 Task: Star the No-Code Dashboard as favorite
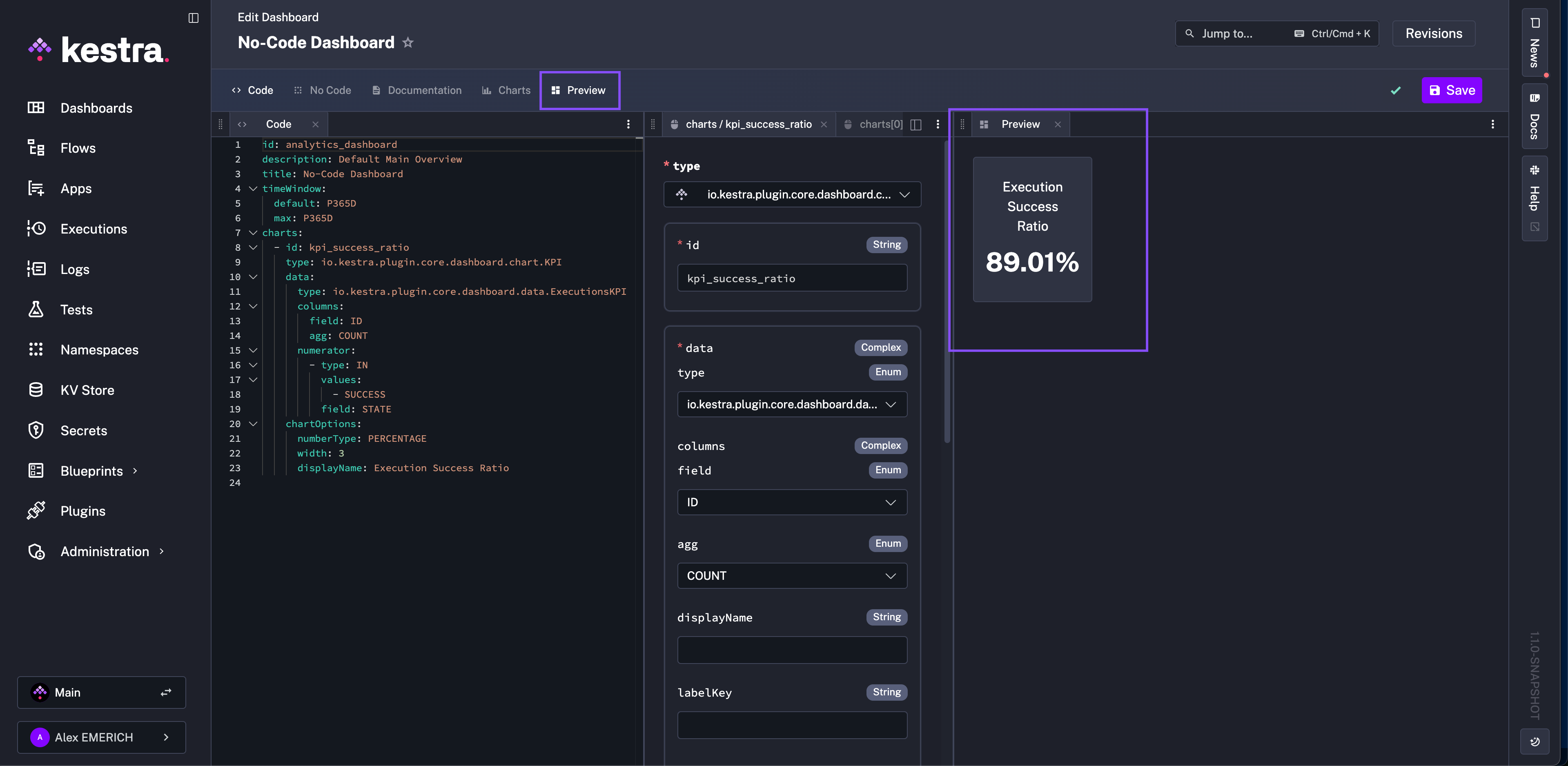pyautogui.click(x=408, y=42)
